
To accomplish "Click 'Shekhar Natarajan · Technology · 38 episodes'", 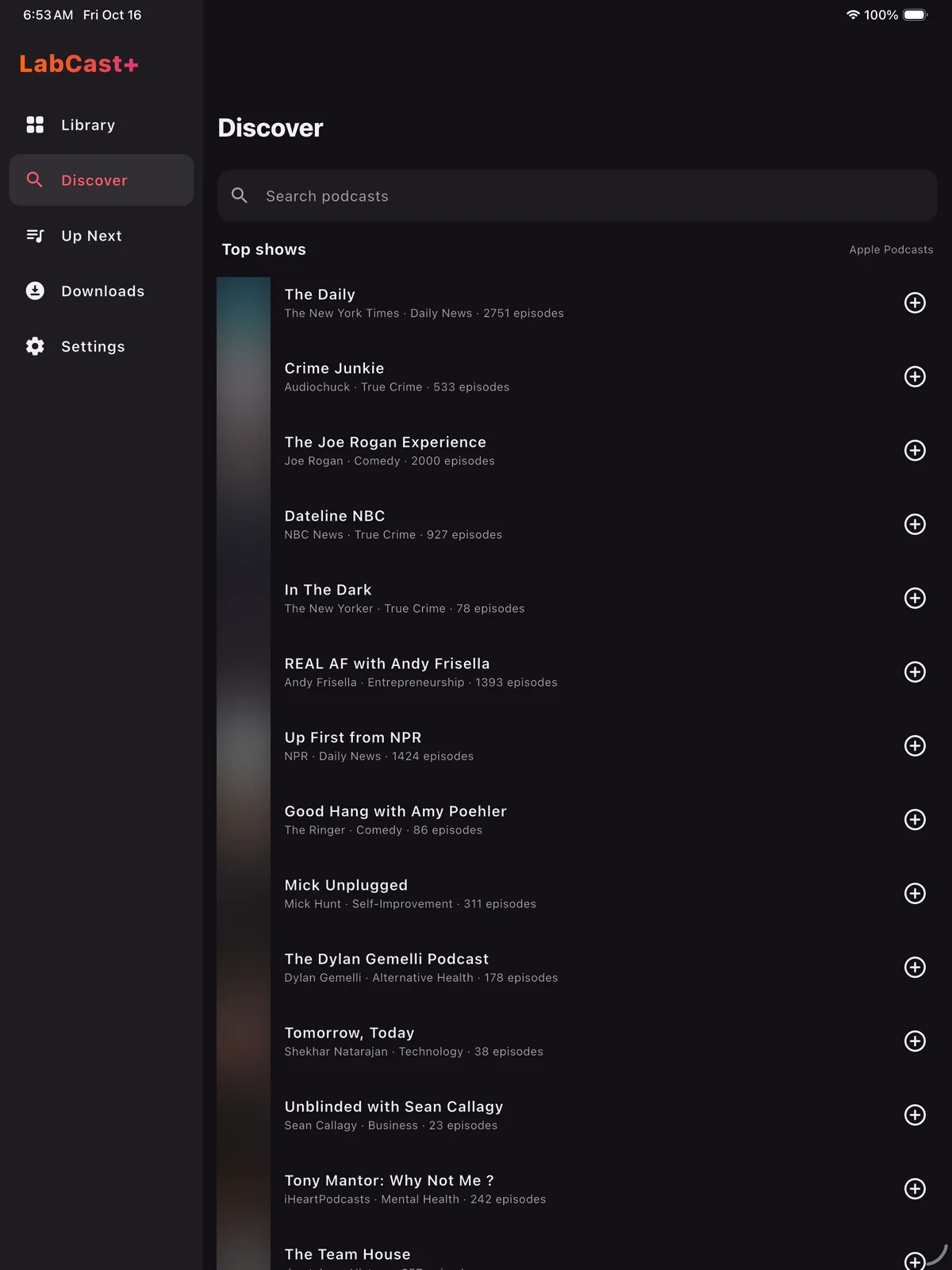I will pyautogui.click(x=413, y=1052).
